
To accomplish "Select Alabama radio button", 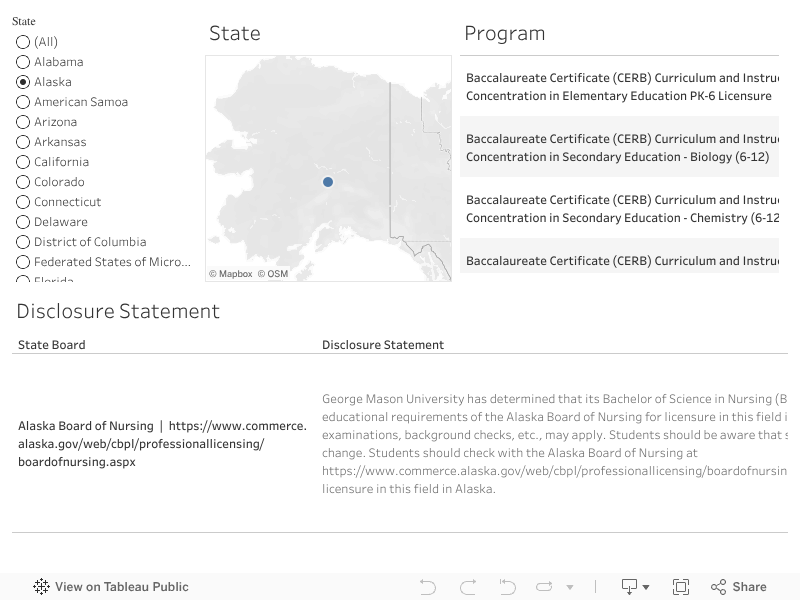I will coord(23,62).
